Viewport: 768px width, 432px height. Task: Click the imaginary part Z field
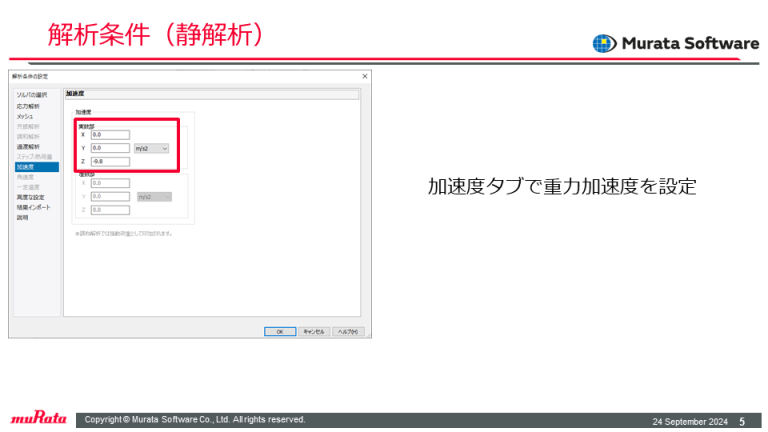pyautogui.click(x=109, y=210)
